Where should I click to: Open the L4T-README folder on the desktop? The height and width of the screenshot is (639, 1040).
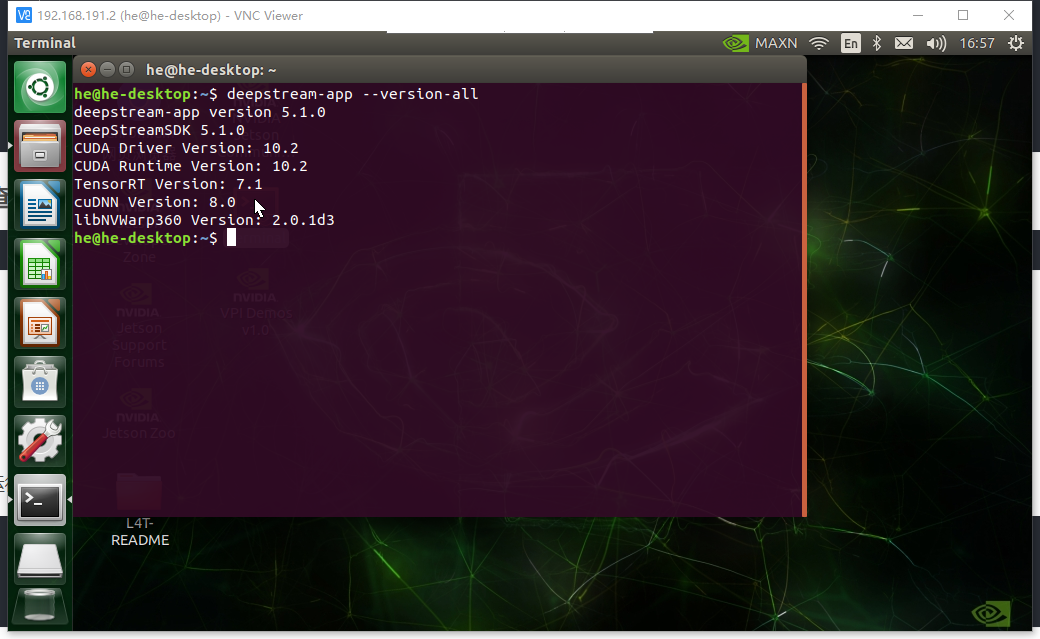click(x=139, y=500)
